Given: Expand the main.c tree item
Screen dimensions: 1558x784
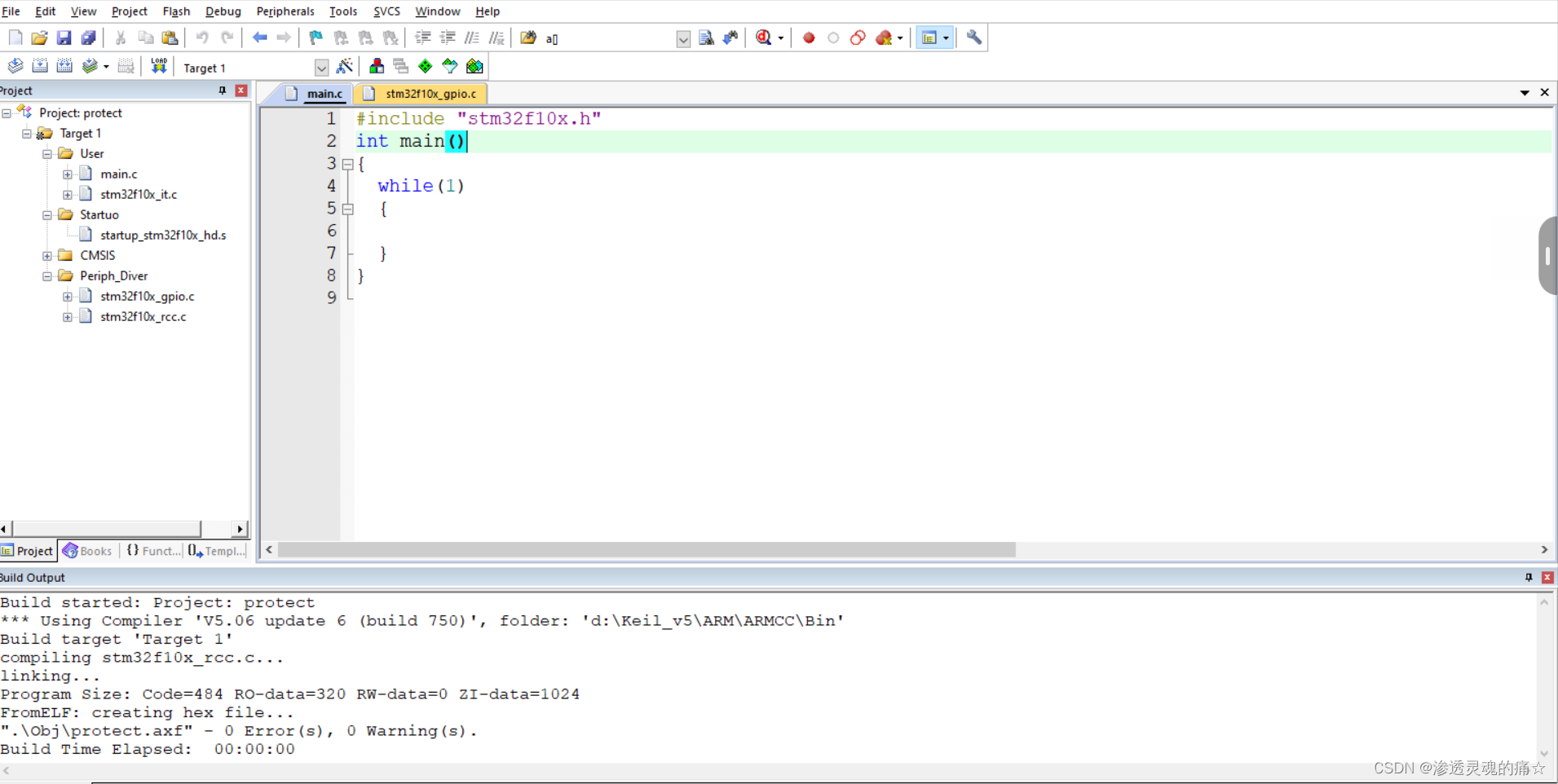Looking at the screenshot, I should [68, 173].
